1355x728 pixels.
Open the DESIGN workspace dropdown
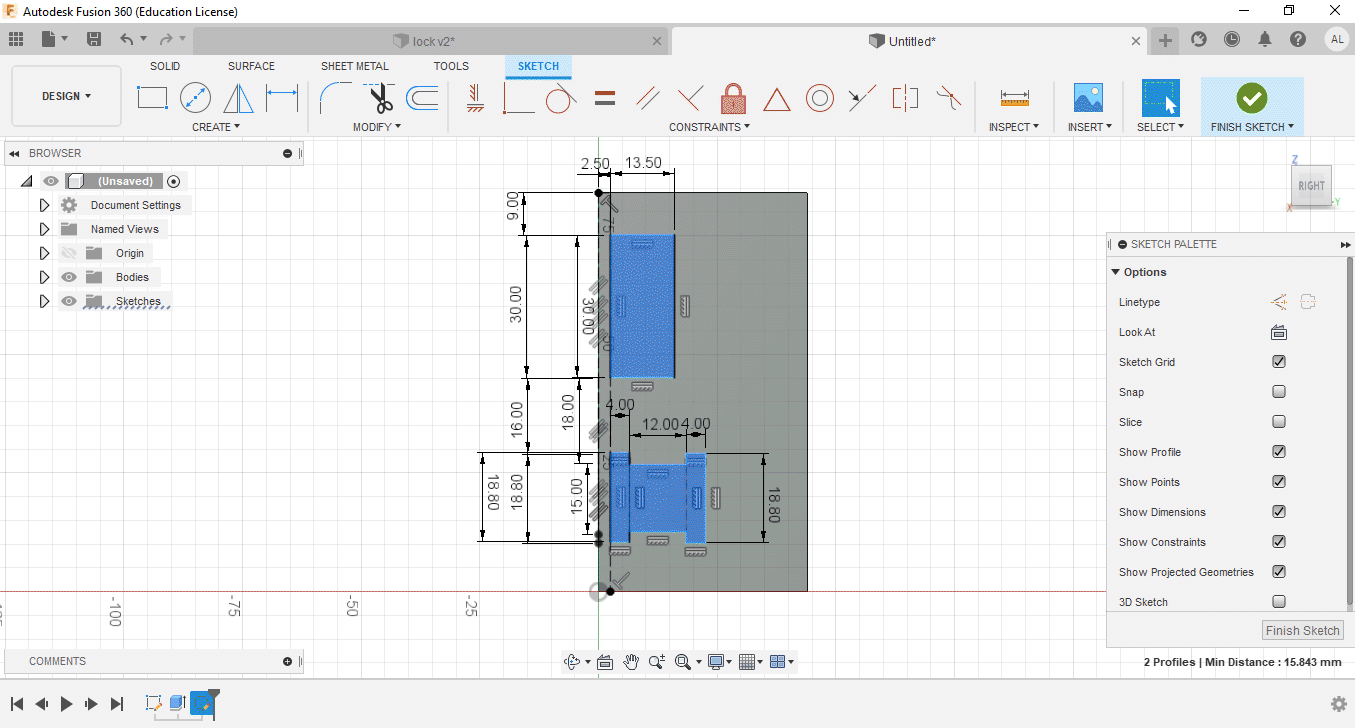coord(66,96)
